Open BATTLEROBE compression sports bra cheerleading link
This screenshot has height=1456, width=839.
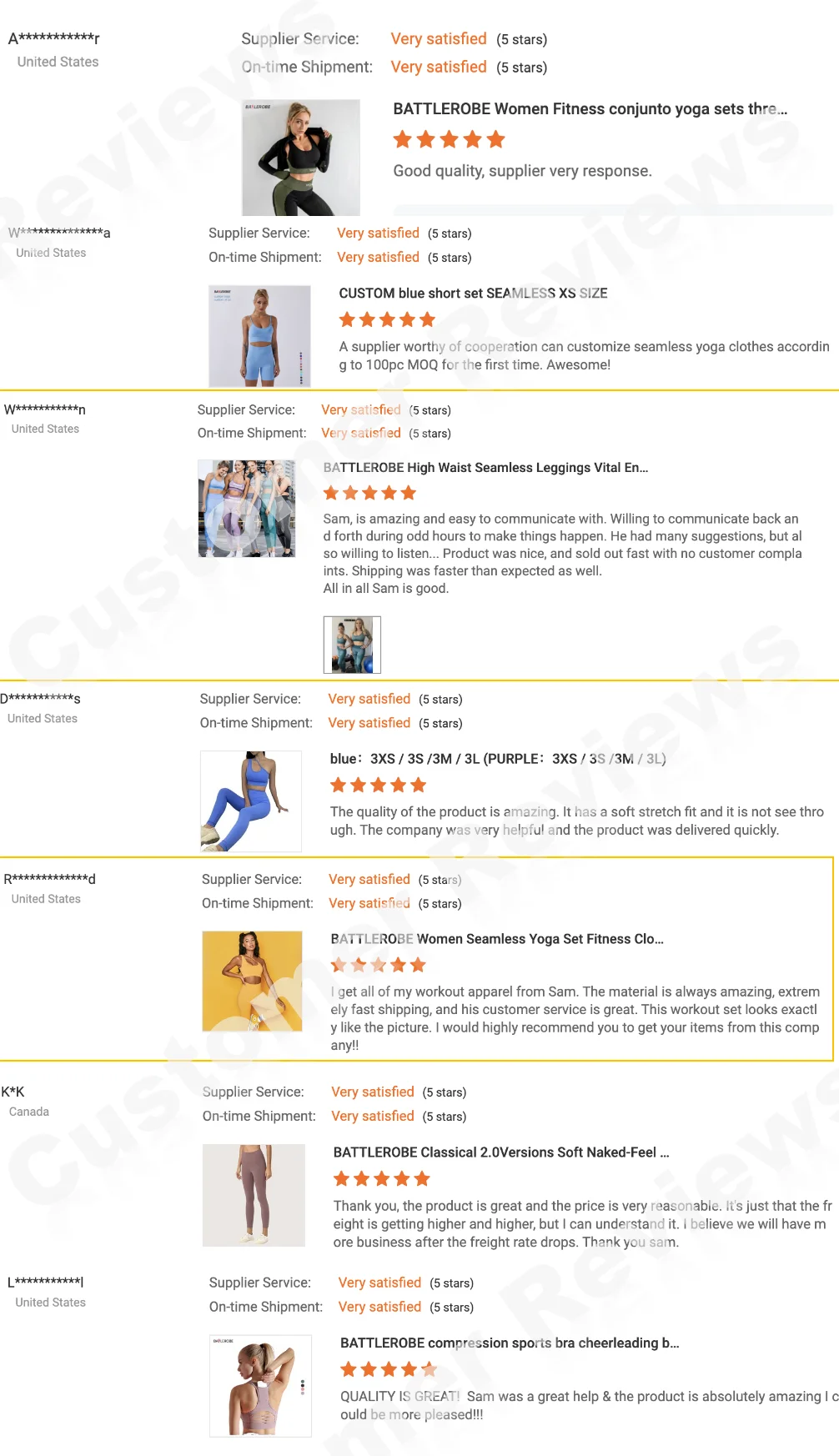click(510, 1343)
